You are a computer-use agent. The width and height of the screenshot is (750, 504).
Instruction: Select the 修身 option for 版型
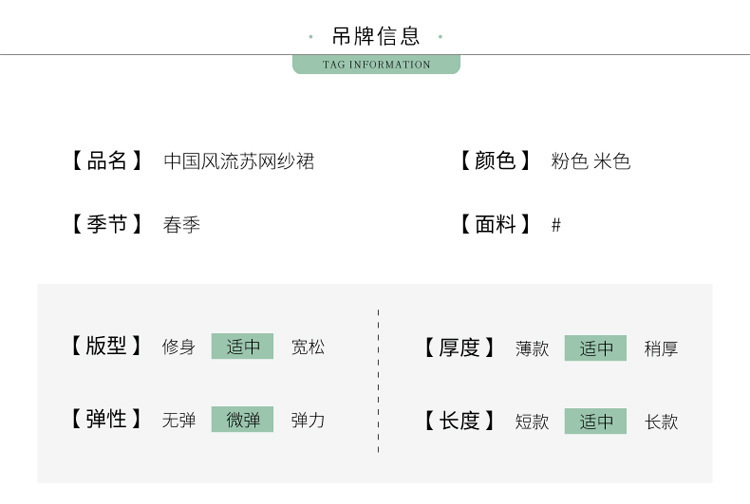point(179,348)
